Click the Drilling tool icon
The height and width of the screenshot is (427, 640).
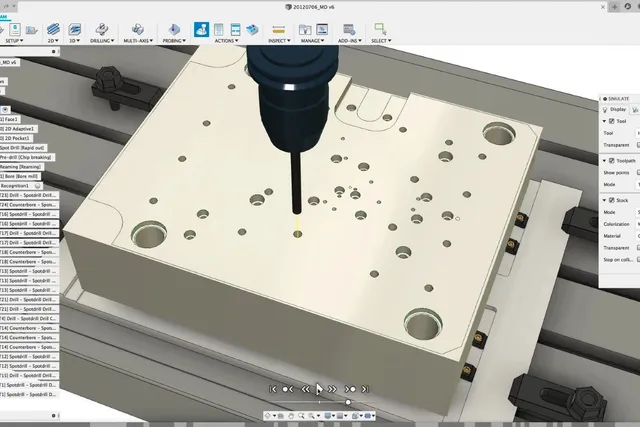click(x=102, y=29)
